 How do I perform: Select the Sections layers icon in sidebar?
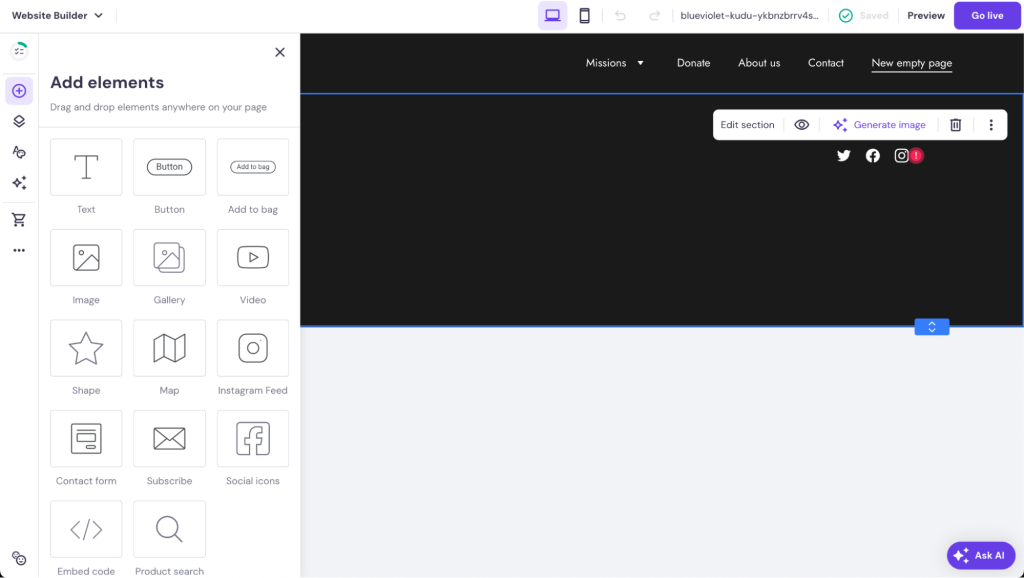click(18, 121)
